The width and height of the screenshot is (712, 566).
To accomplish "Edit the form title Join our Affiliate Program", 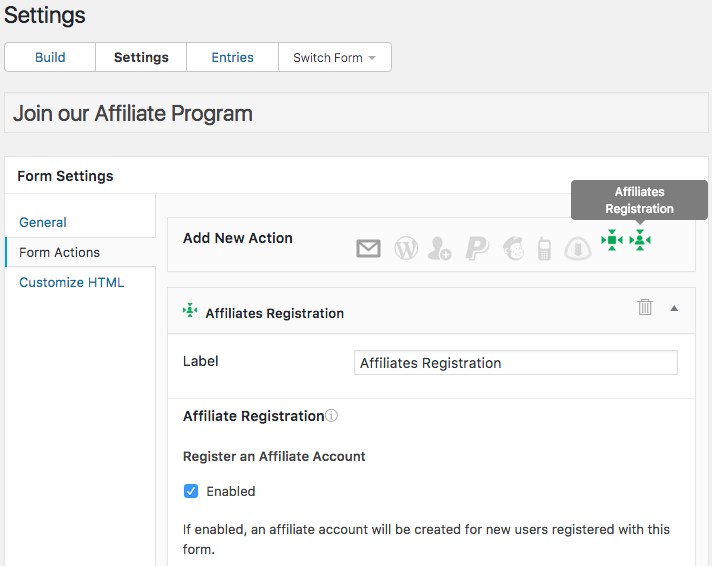I will click(356, 113).
